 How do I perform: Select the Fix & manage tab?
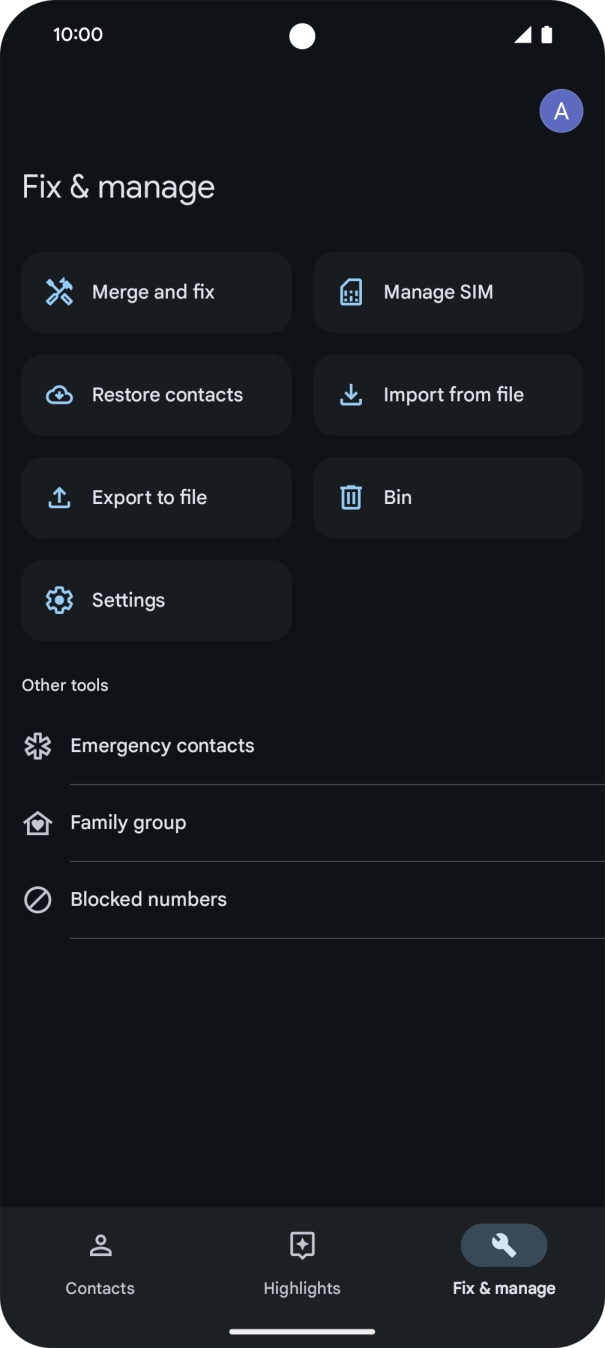(x=504, y=1262)
